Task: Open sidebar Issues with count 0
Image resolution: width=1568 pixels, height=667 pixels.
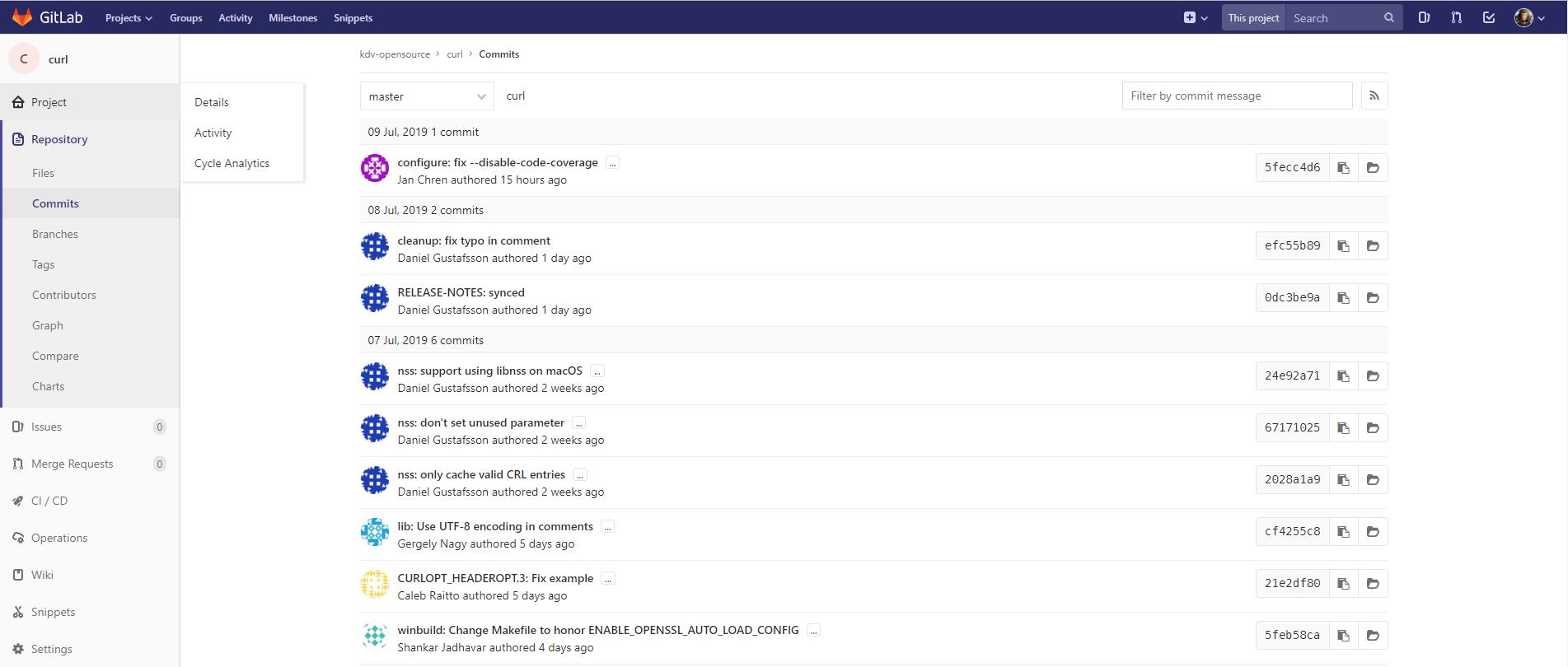Action: click(90, 427)
